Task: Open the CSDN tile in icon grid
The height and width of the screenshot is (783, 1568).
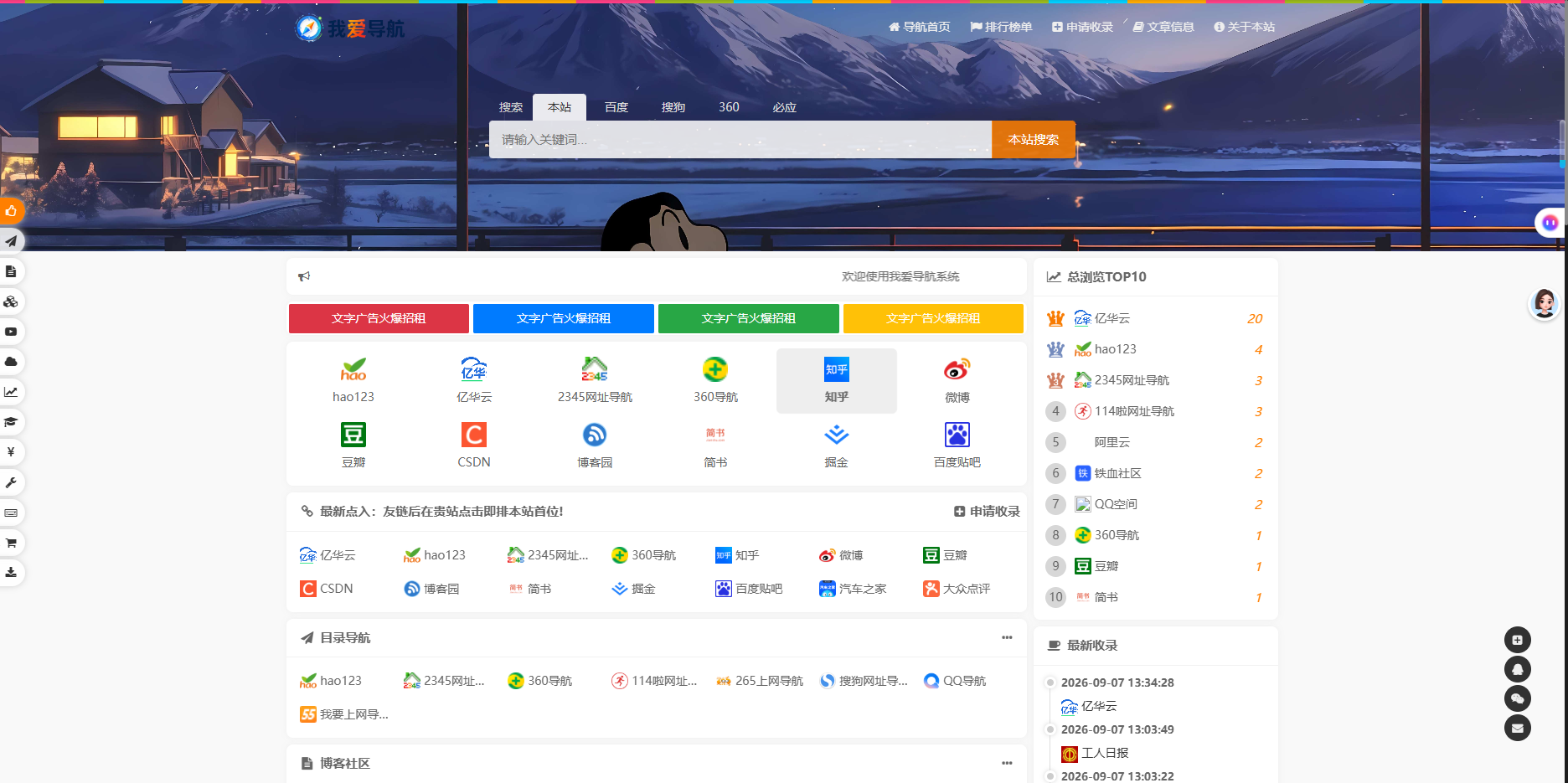Action: click(474, 446)
